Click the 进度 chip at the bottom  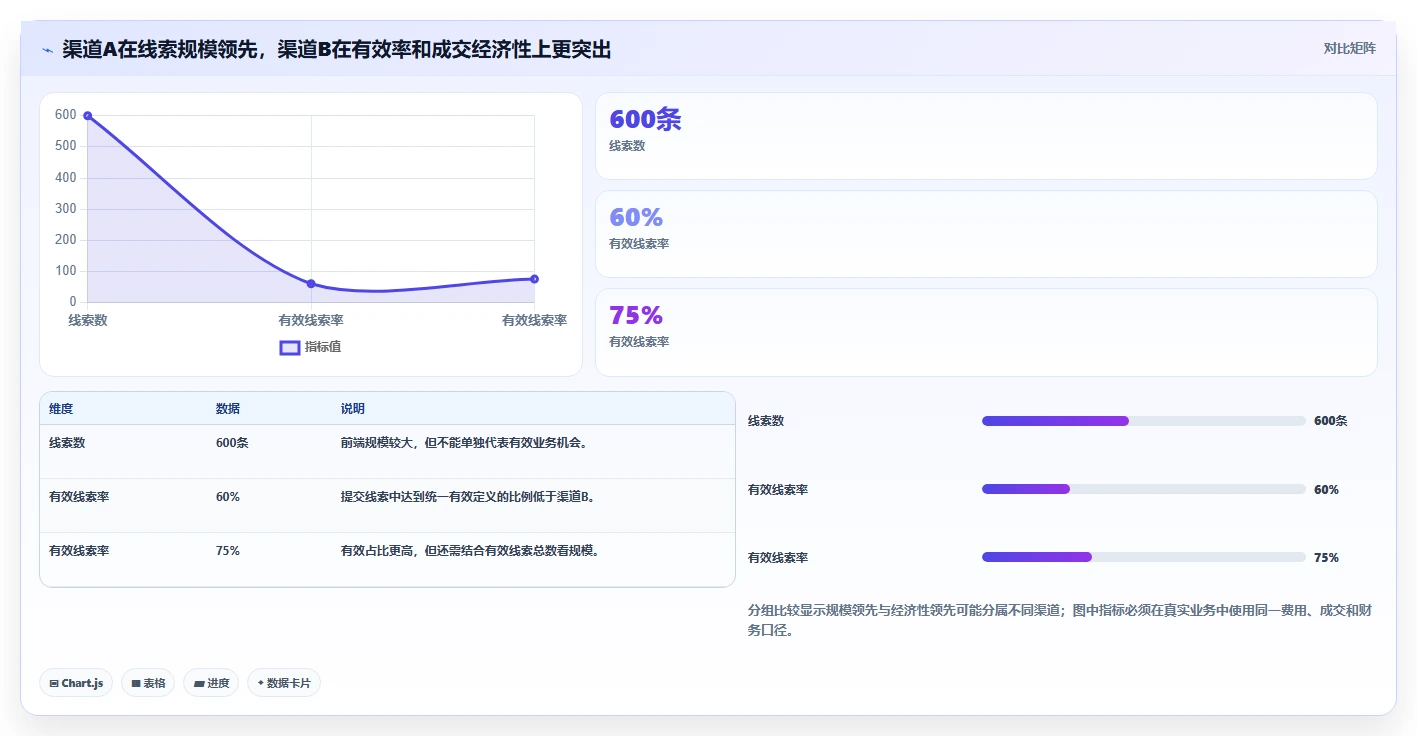pyautogui.click(x=211, y=683)
